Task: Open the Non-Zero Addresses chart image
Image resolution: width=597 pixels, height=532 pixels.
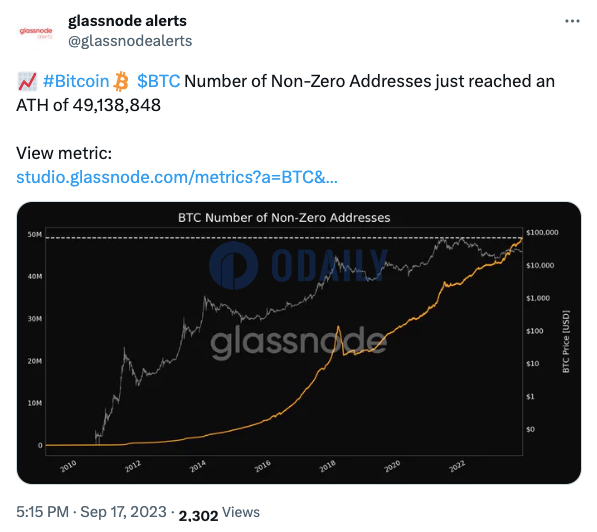Action: pos(299,343)
